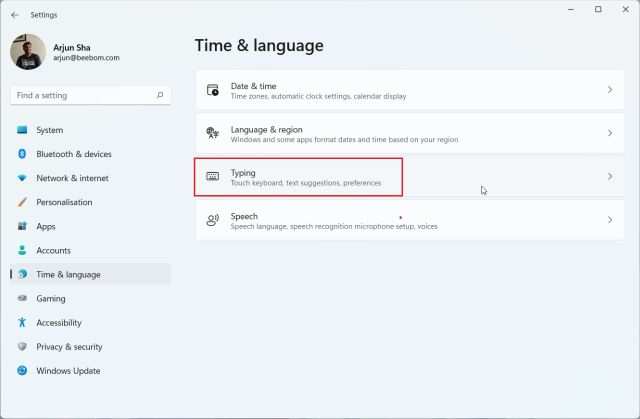Click the Gaming controller icon
This screenshot has width=640, height=419.
tap(22, 298)
